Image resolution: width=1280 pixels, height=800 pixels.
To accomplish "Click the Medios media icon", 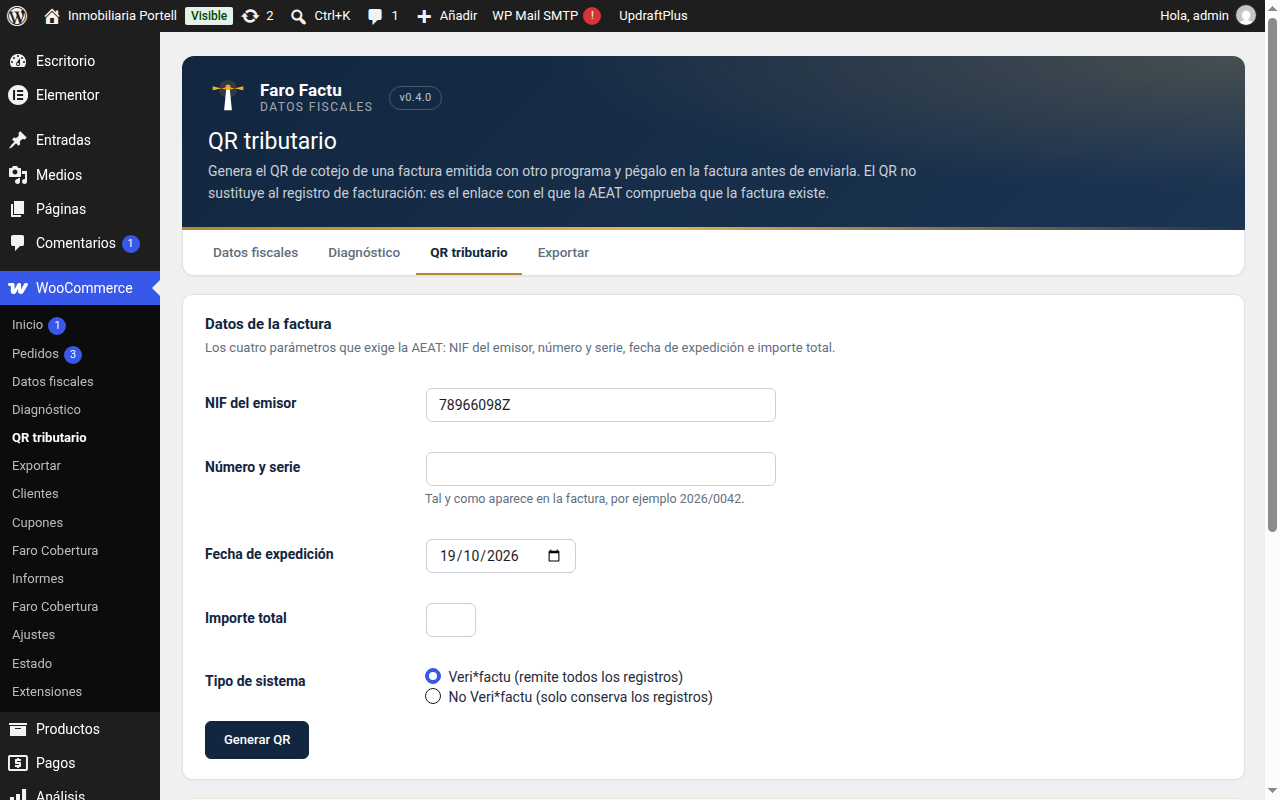I will 18,175.
